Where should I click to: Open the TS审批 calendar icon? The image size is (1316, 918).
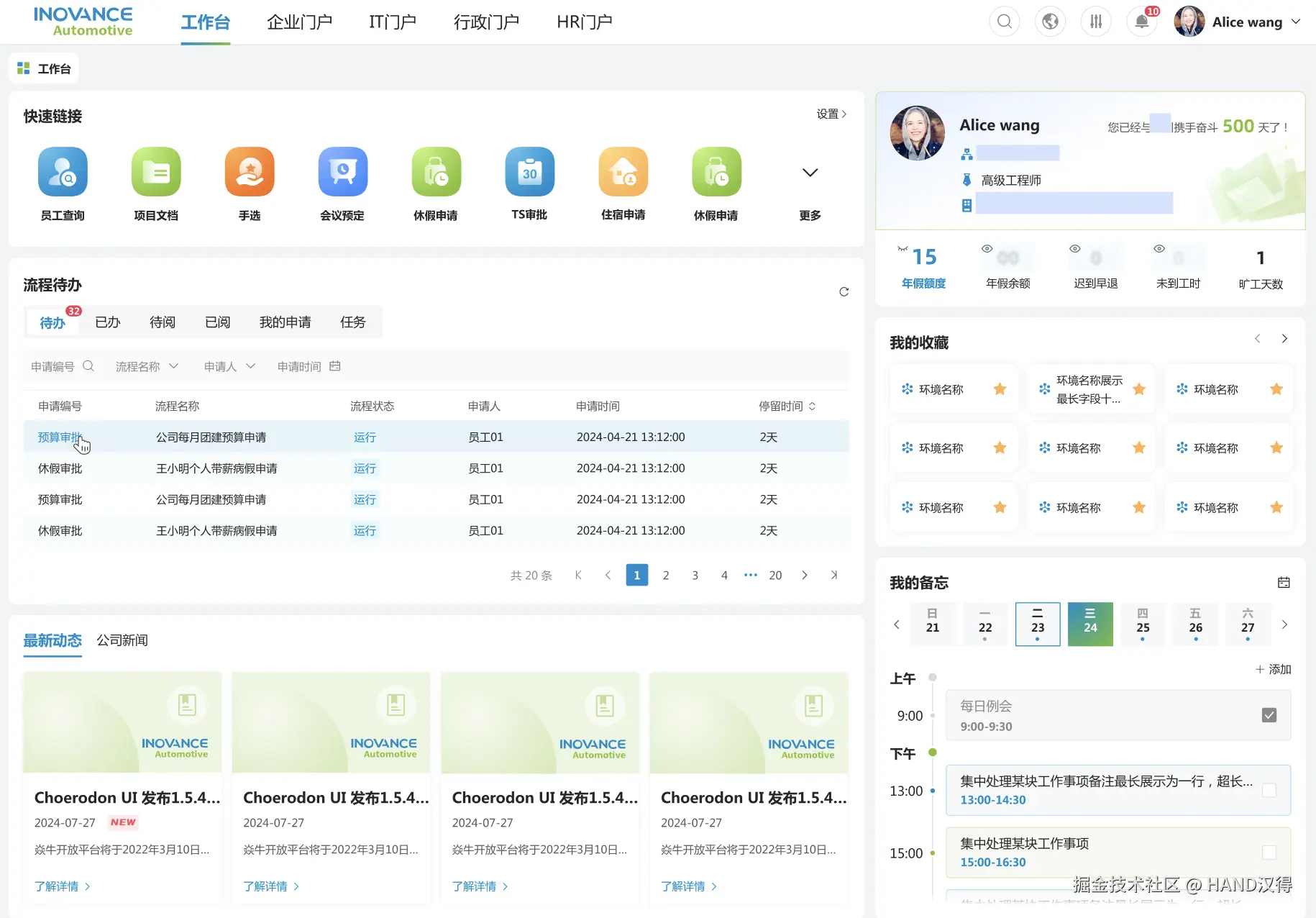point(530,172)
